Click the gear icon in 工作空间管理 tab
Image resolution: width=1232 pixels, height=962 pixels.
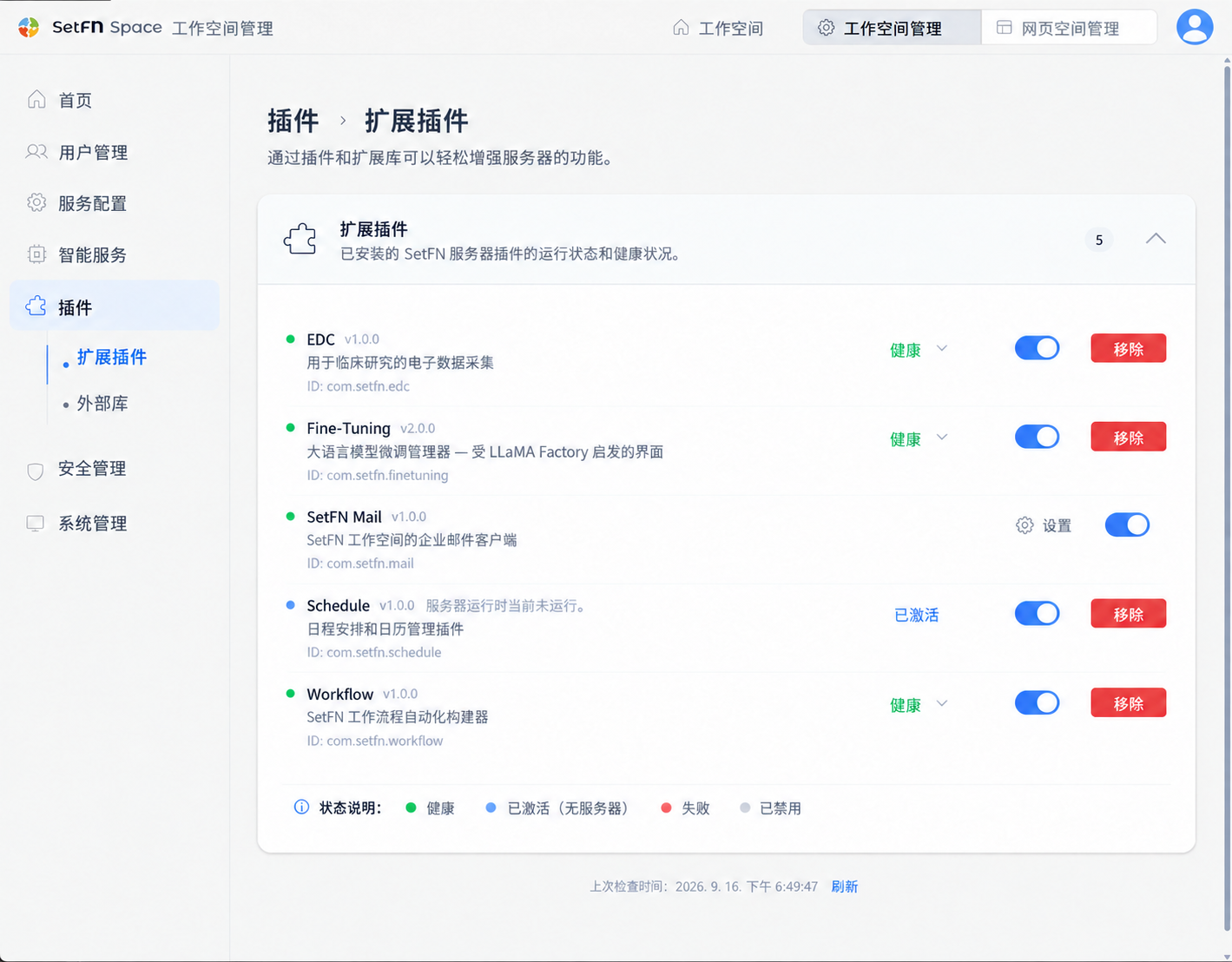827,28
